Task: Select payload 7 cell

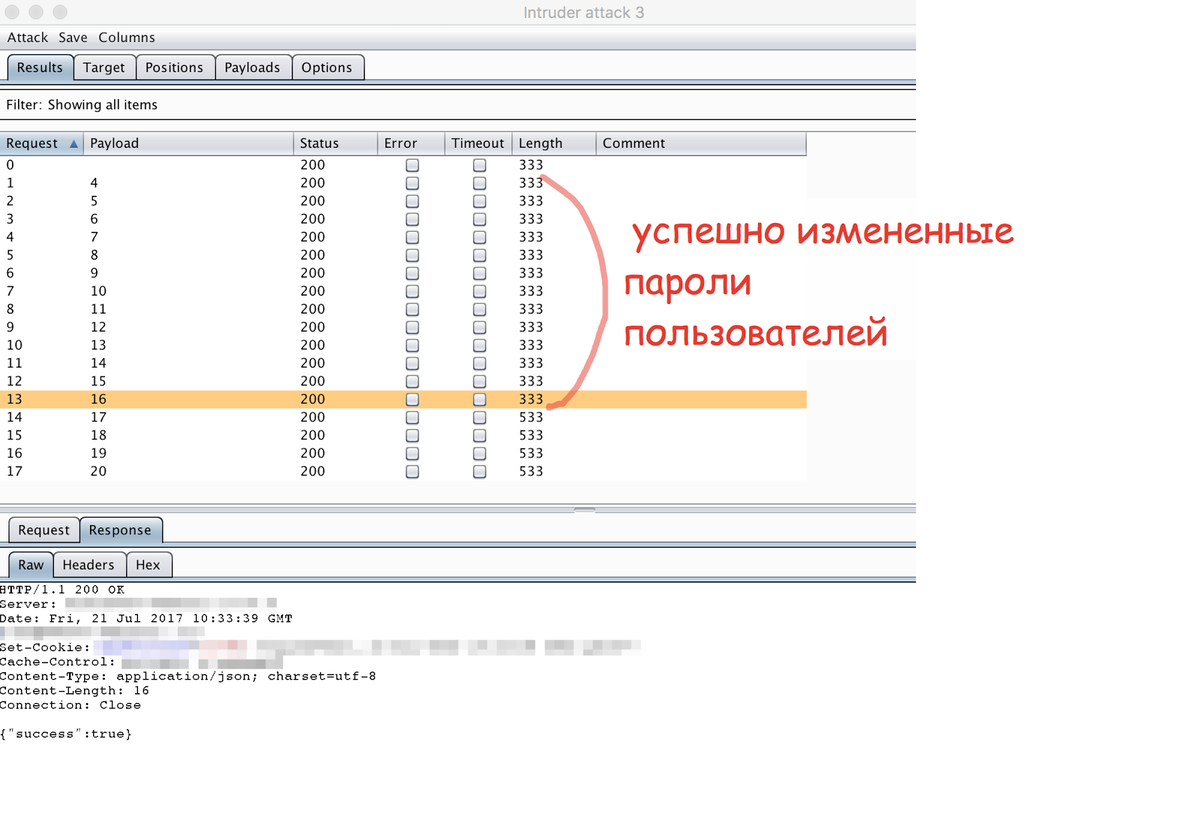Action: (x=94, y=237)
